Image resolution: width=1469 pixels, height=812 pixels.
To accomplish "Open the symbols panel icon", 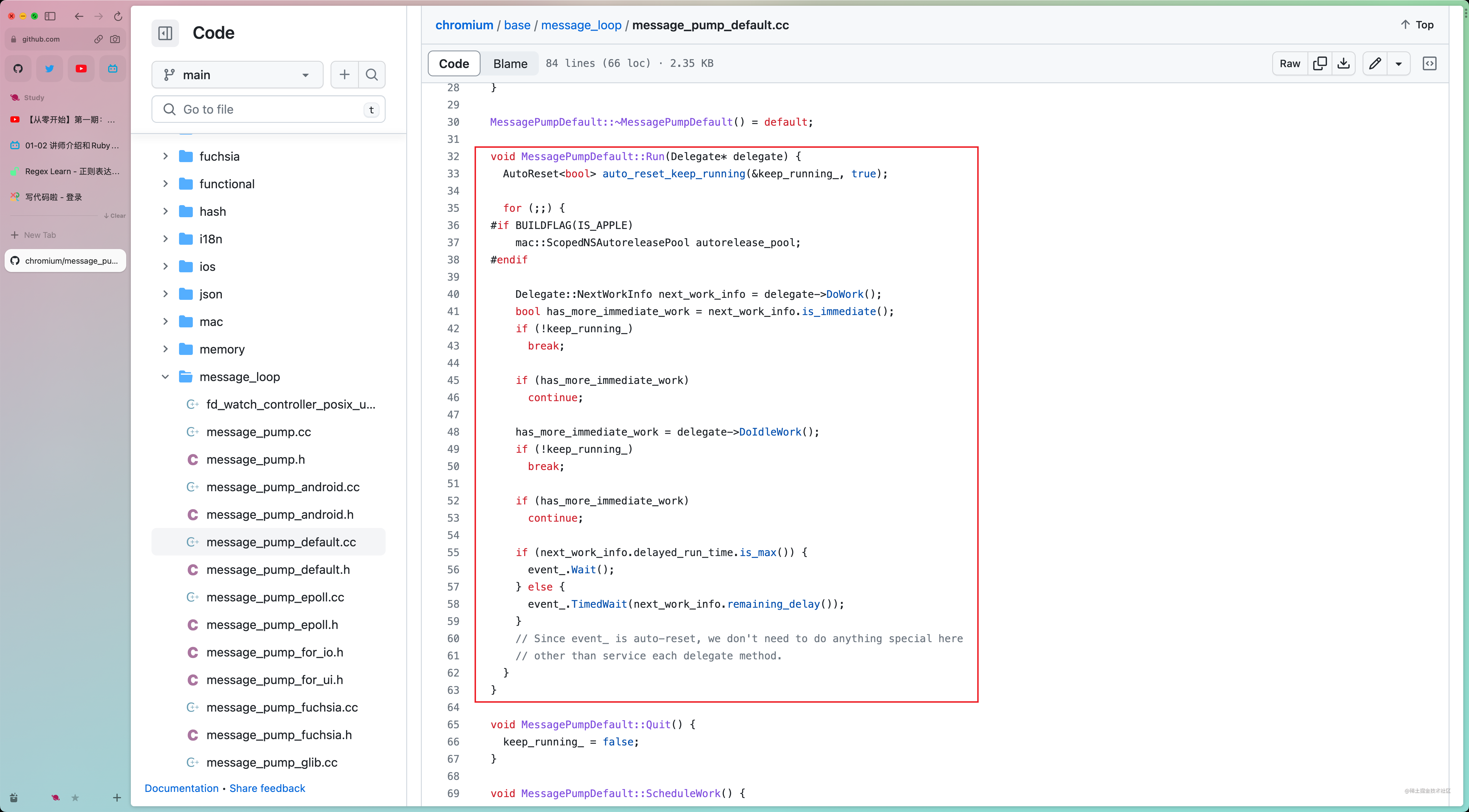I will [1430, 63].
